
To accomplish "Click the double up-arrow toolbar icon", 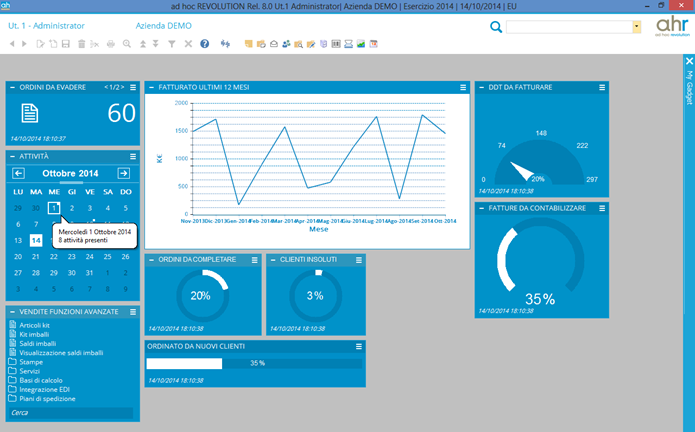I will tap(143, 44).
